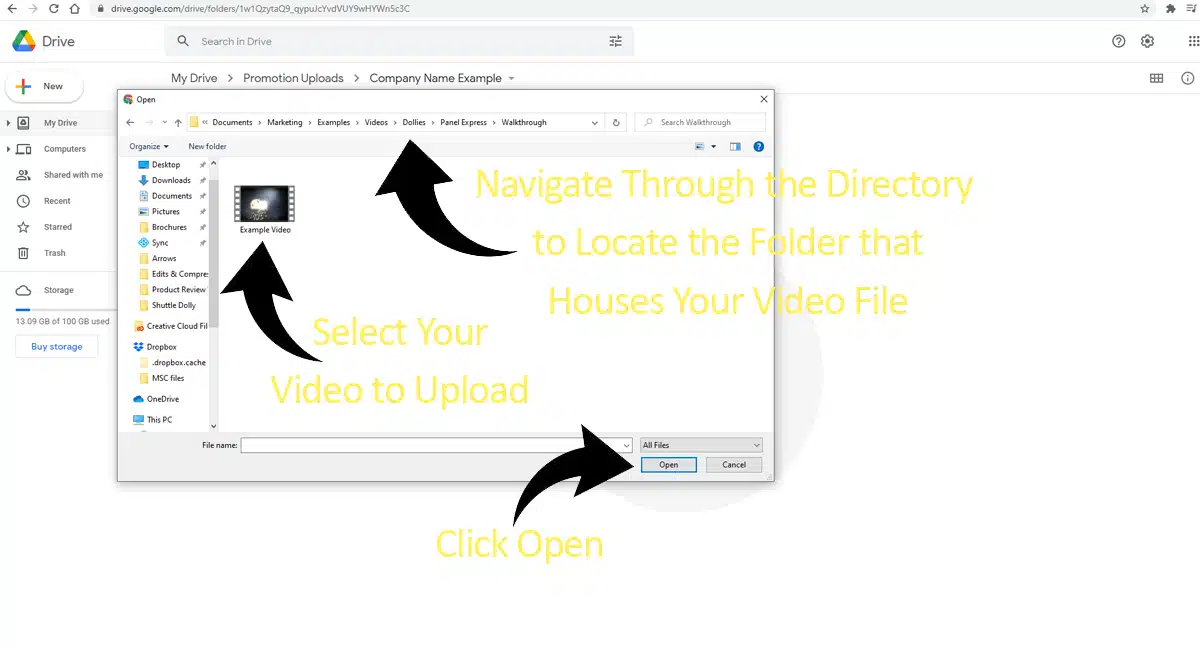Select Starred in the Drive sidebar

pyautogui.click(x=57, y=227)
